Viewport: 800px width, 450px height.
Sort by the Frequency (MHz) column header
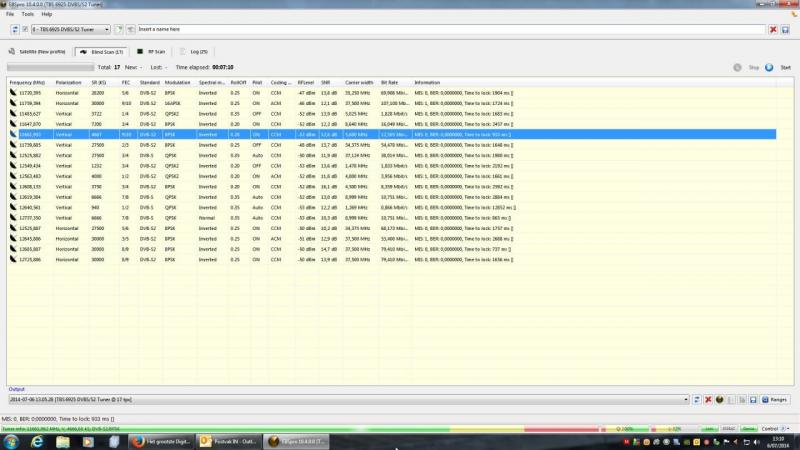coord(27,81)
